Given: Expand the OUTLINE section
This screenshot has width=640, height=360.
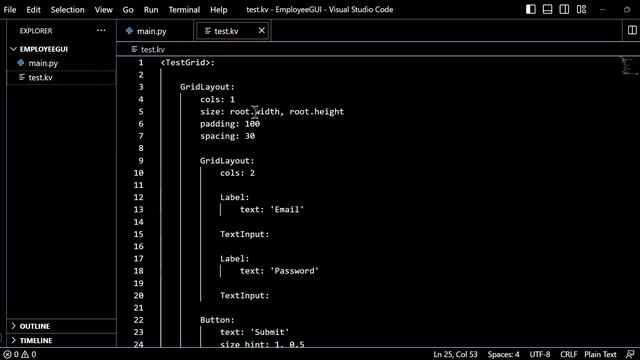Looking at the screenshot, I should click(x=13, y=326).
